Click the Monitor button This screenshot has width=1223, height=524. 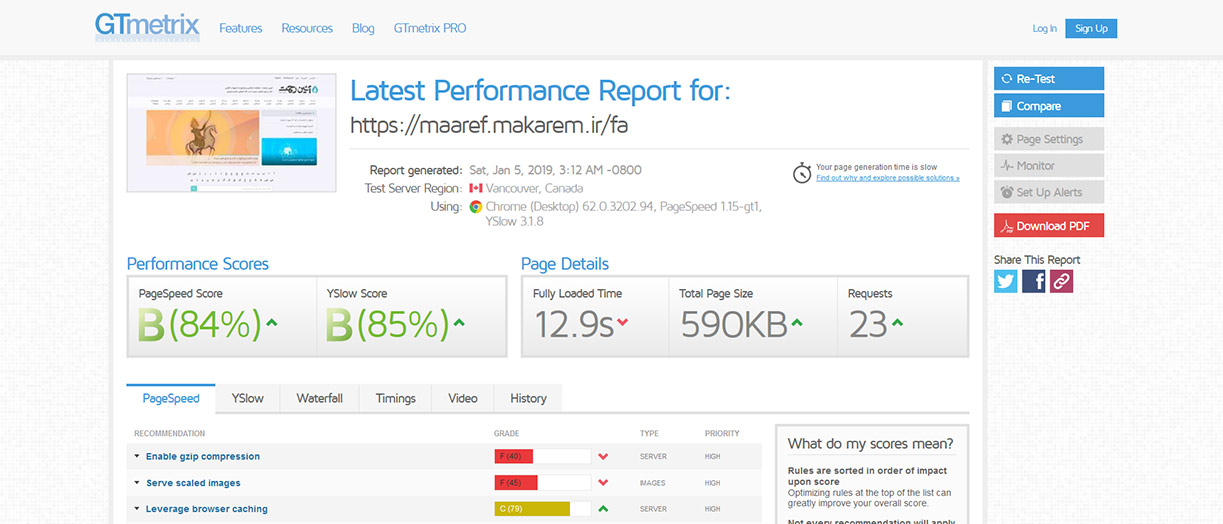(x=1049, y=166)
